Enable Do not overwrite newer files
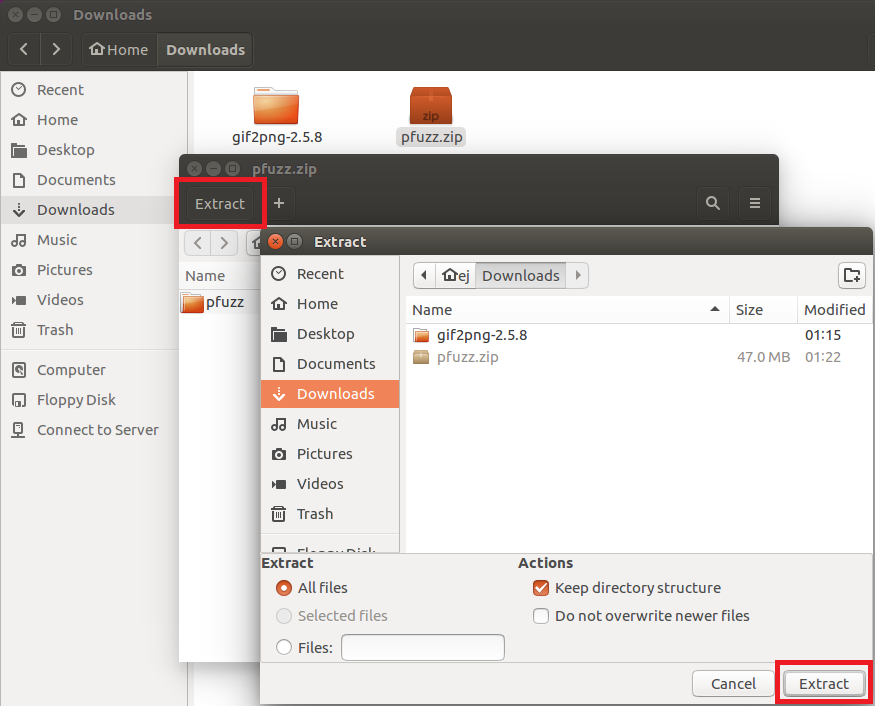The height and width of the screenshot is (706, 875). pyautogui.click(x=541, y=616)
